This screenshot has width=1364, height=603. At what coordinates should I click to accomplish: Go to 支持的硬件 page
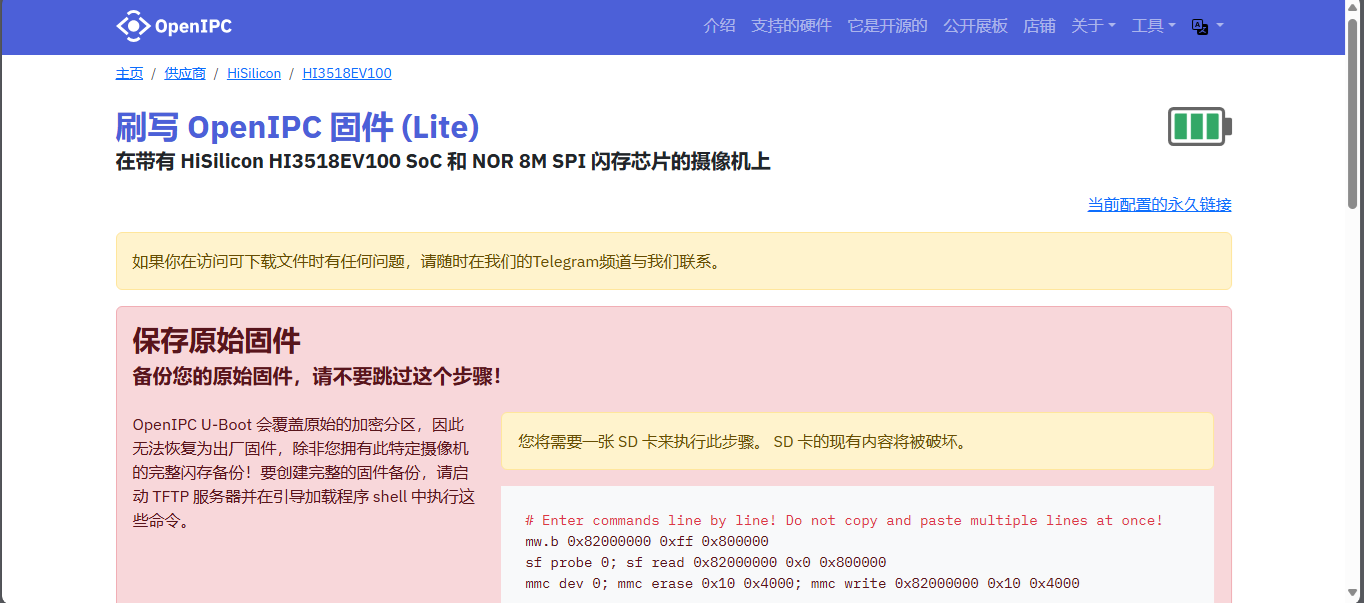(791, 26)
